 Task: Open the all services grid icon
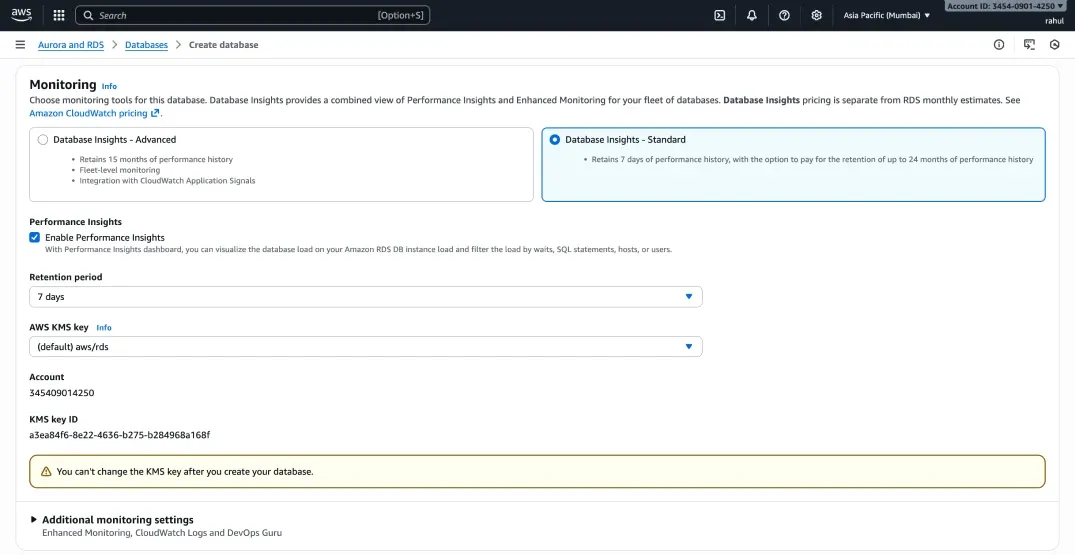[59, 15]
